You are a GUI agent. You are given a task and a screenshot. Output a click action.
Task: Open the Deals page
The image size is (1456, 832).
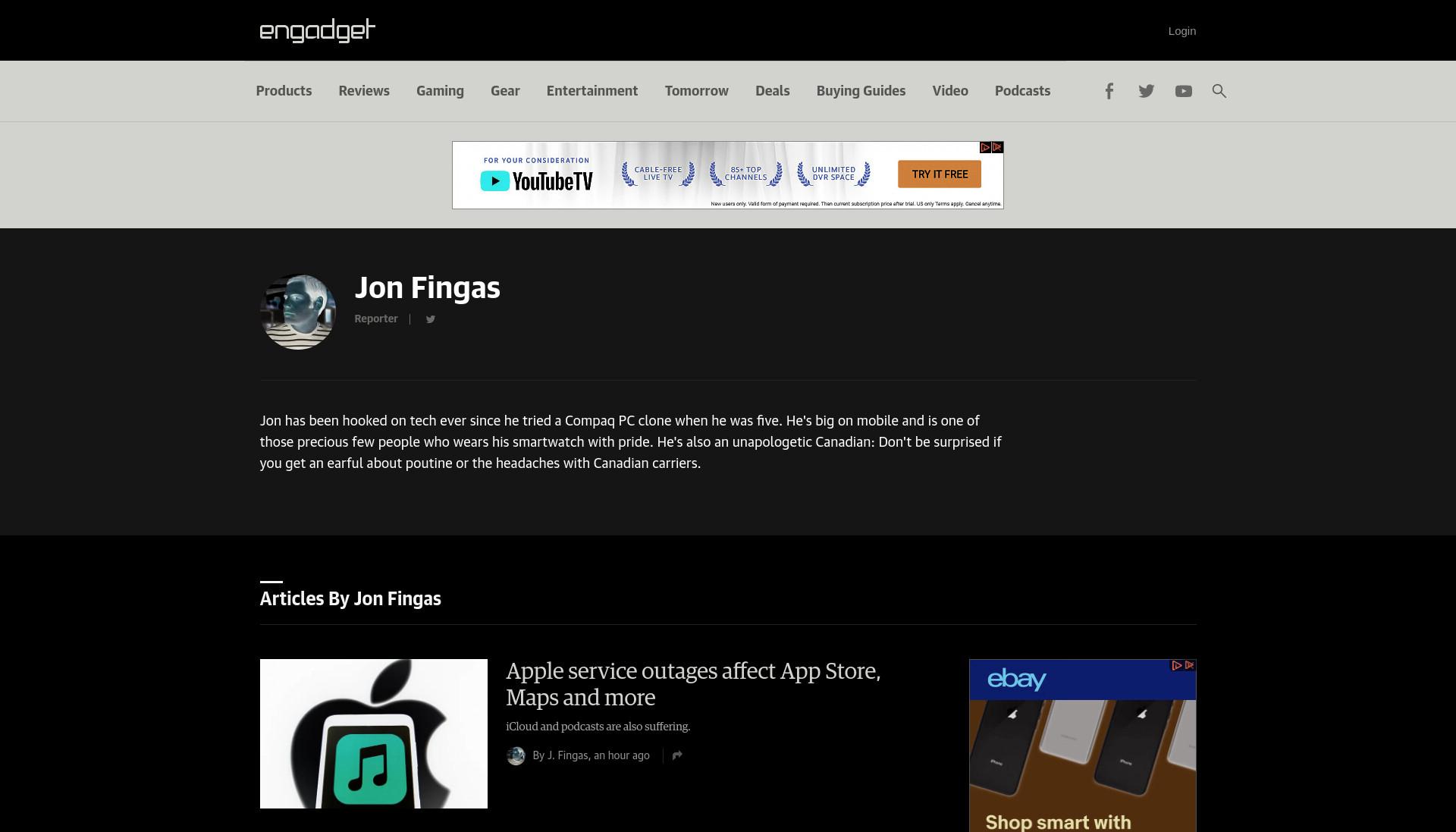coord(773,91)
